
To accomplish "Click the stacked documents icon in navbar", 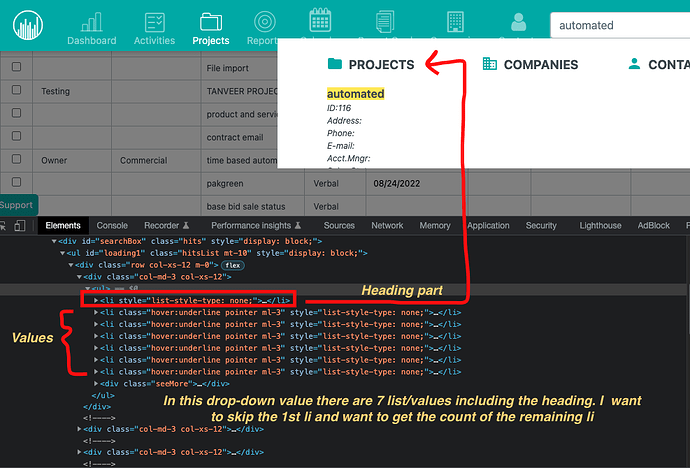I will (x=385, y=22).
